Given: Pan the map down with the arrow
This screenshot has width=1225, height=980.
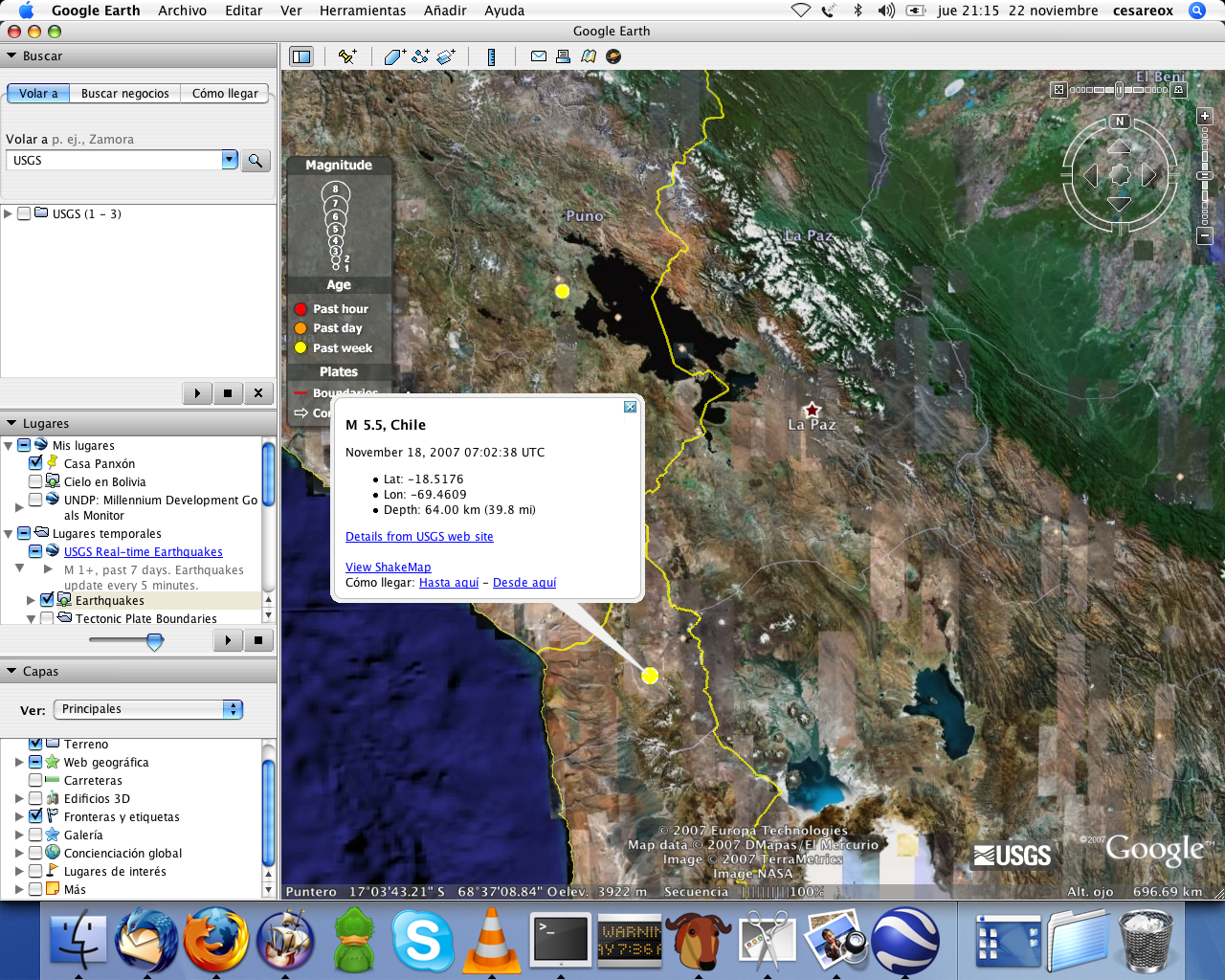Looking at the screenshot, I should [x=1119, y=204].
